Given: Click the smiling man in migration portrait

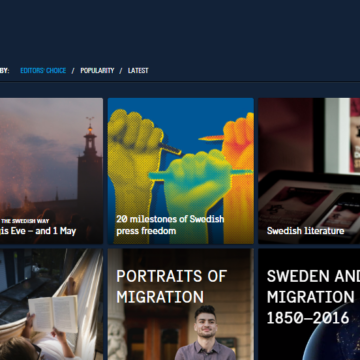Looking at the screenshot, I should click(x=206, y=333).
